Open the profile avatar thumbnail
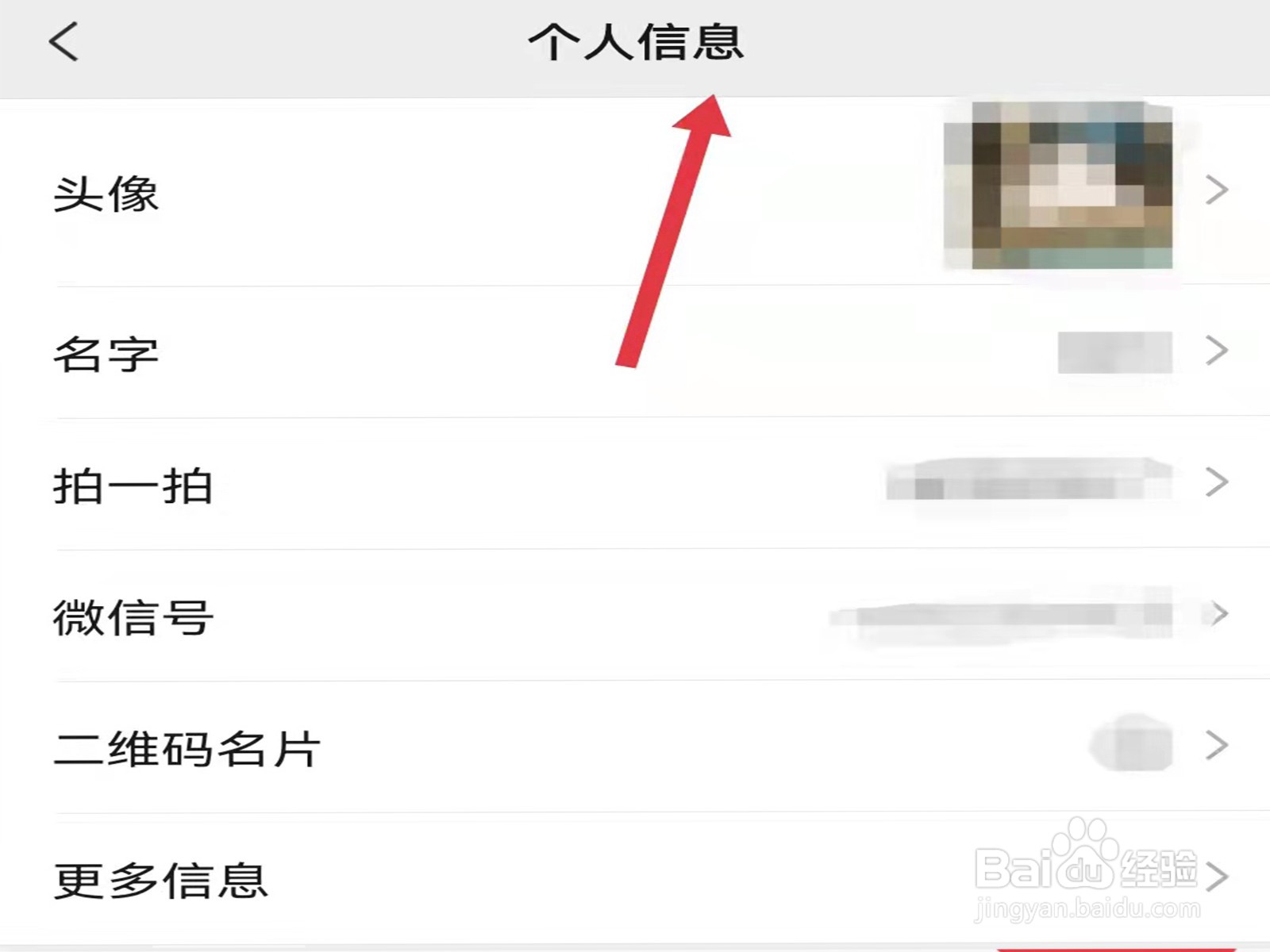This screenshot has width=1270, height=952. click(1058, 185)
